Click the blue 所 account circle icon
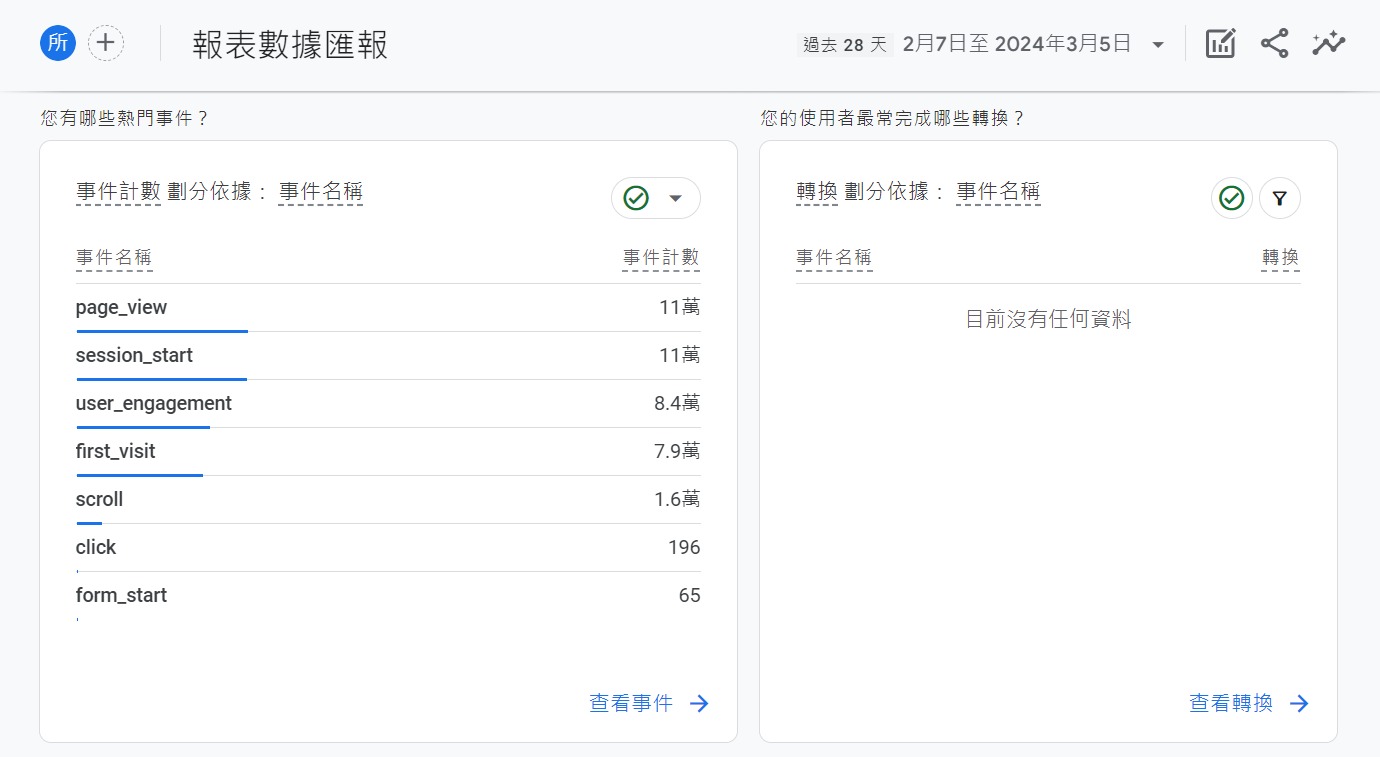Screen dimensions: 1380x757 [x=59, y=43]
